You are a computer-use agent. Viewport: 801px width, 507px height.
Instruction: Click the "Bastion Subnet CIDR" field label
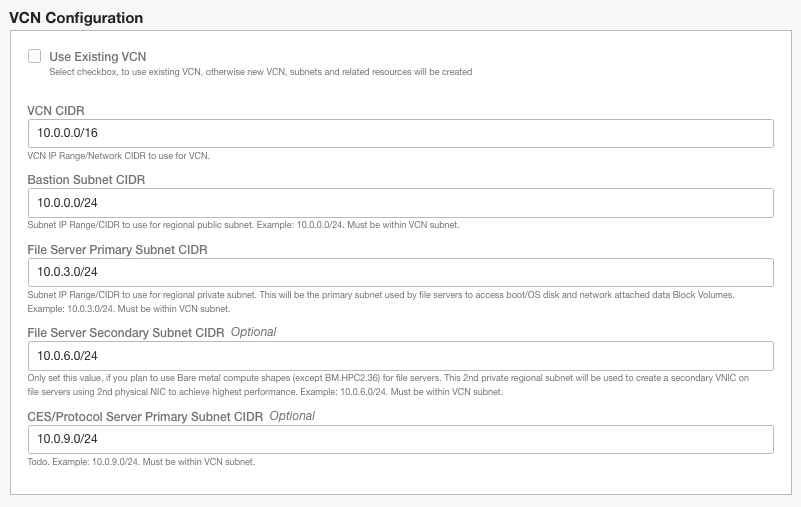(93, 180)
